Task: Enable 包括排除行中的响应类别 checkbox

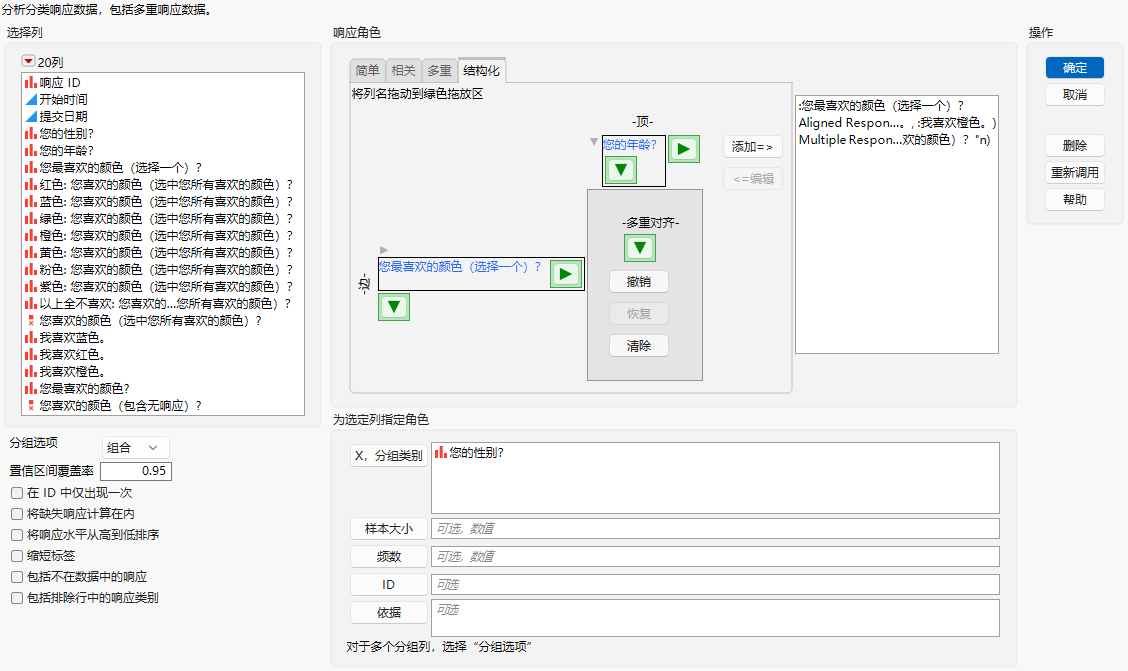Action: pos(17,598)
